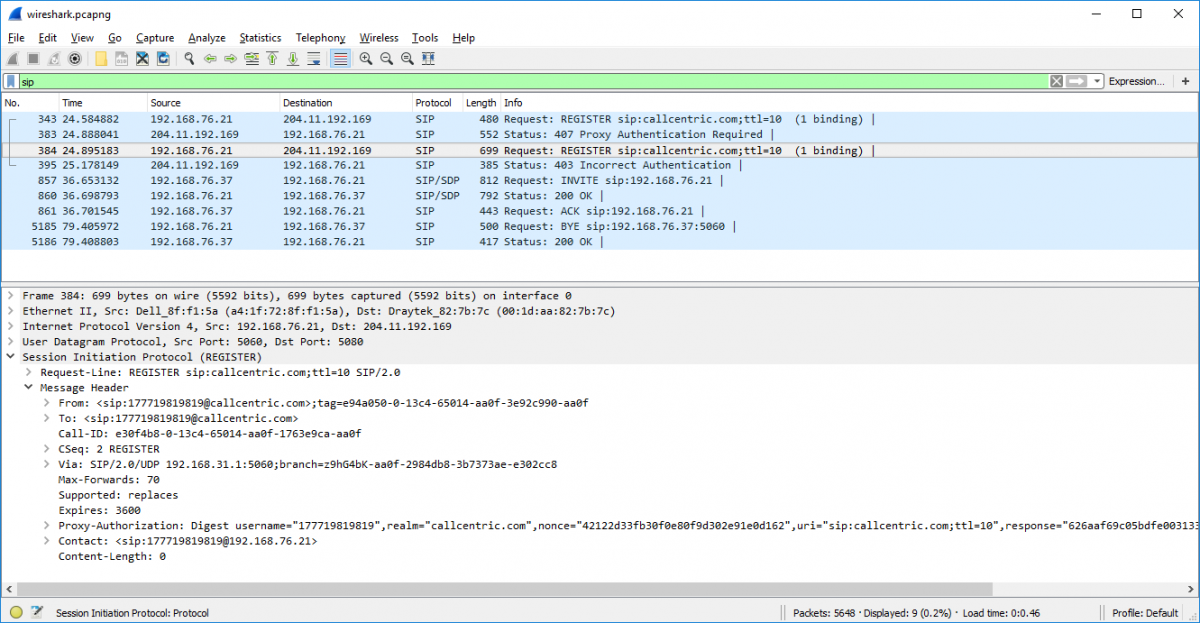This screenshot has height=623, width=1200.
Task: Sort packets by Time column header
Action: coord(102,103)
